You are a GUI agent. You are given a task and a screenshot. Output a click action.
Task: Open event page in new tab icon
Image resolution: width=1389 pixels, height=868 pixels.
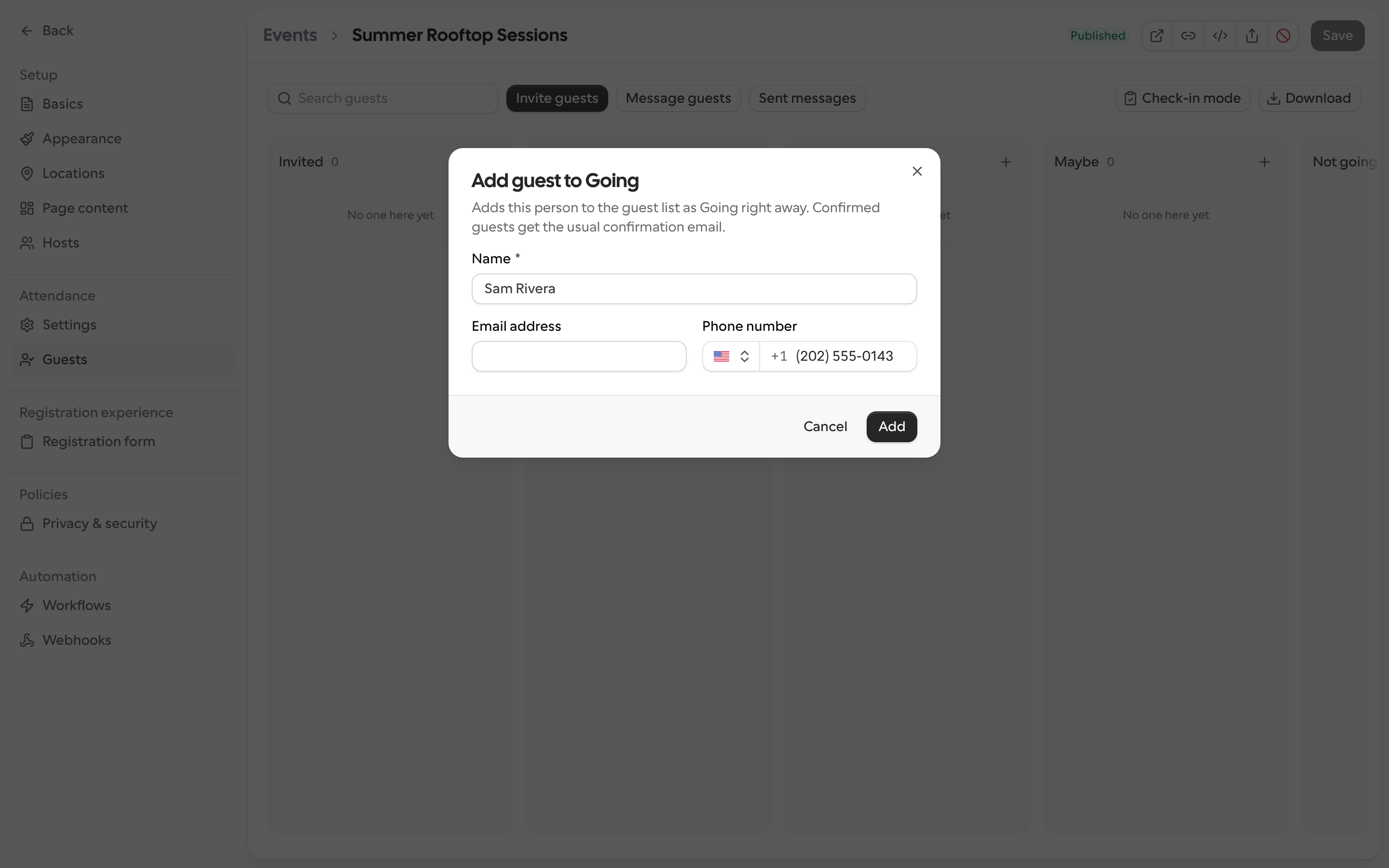tap(1157, 36)
